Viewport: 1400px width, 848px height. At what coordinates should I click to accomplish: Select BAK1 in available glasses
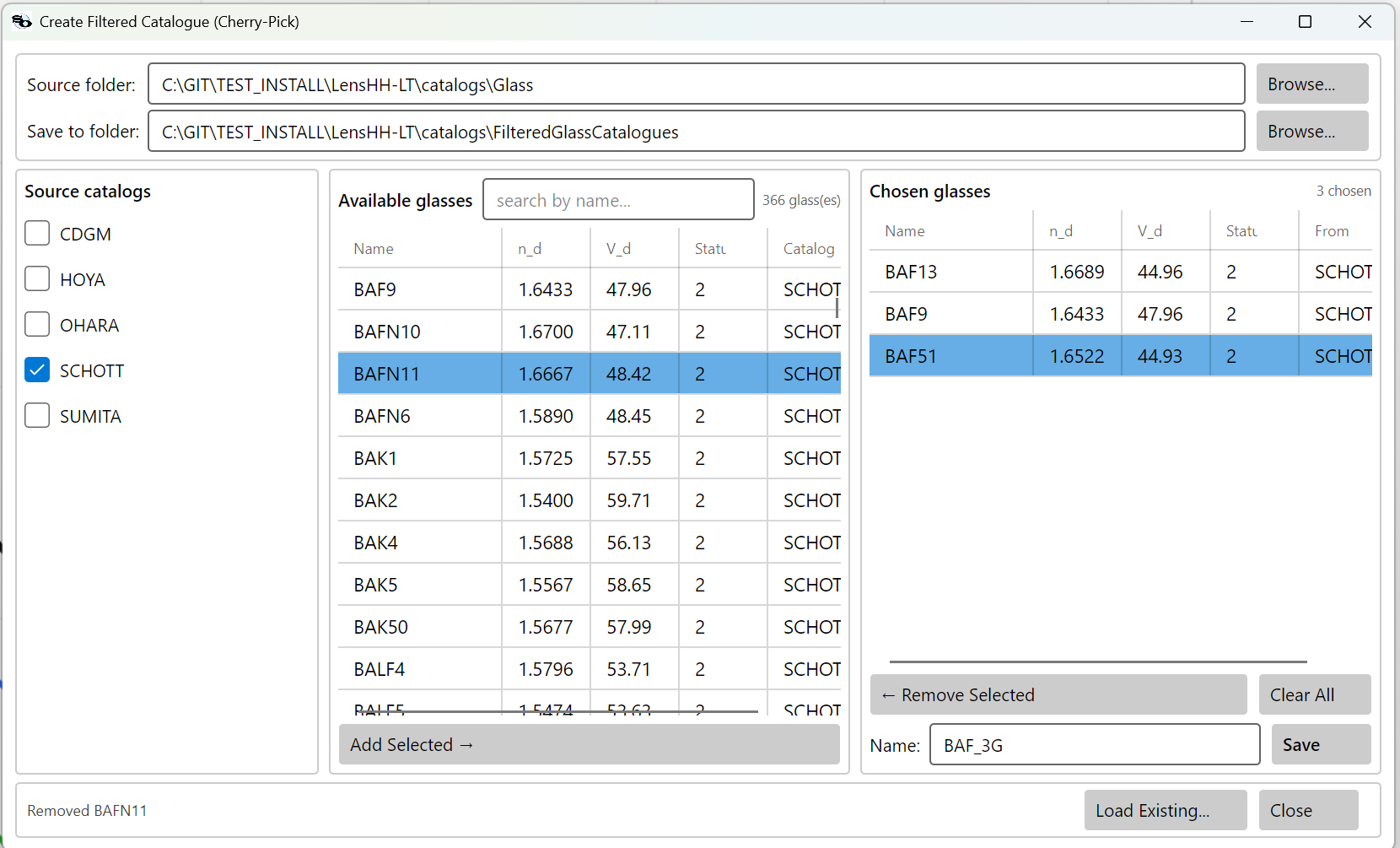(590, 458)
